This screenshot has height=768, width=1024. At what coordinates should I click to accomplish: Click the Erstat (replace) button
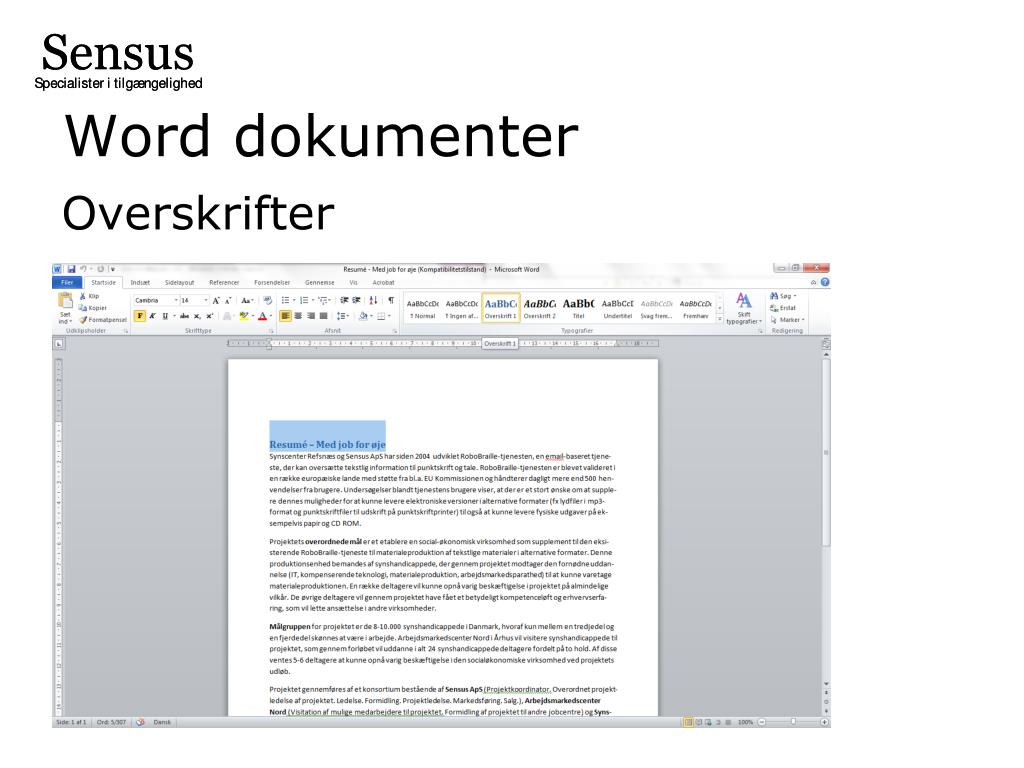click(x=783, y=308)
